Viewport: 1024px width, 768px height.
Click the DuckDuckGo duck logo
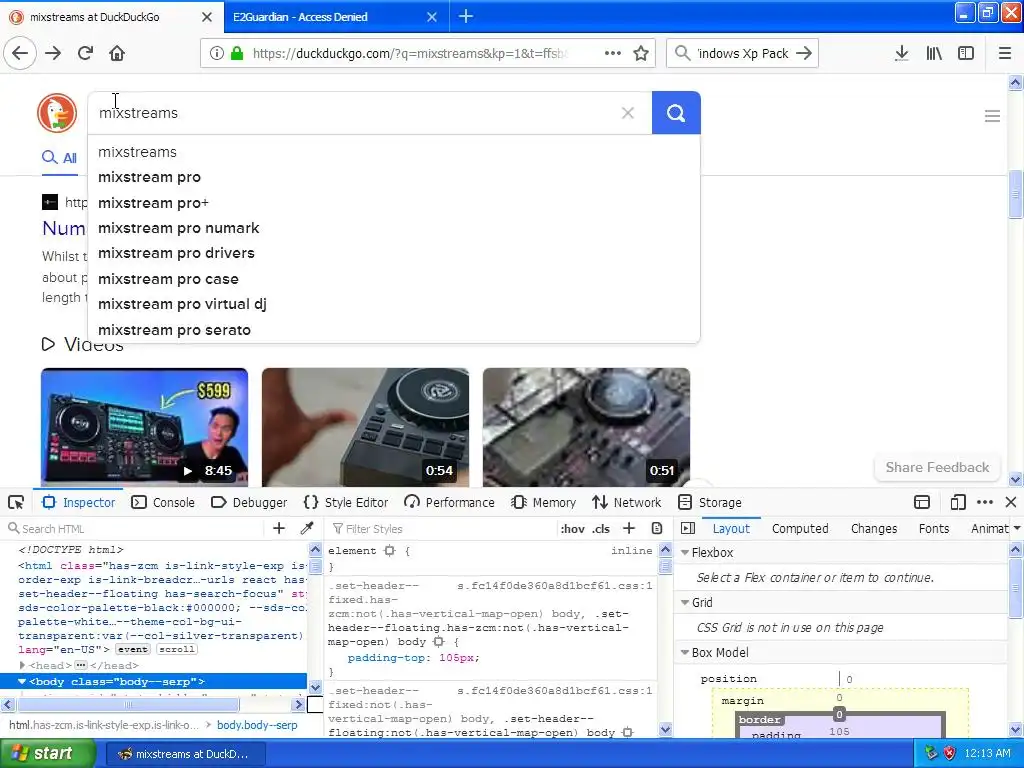(x=57, y=113)
